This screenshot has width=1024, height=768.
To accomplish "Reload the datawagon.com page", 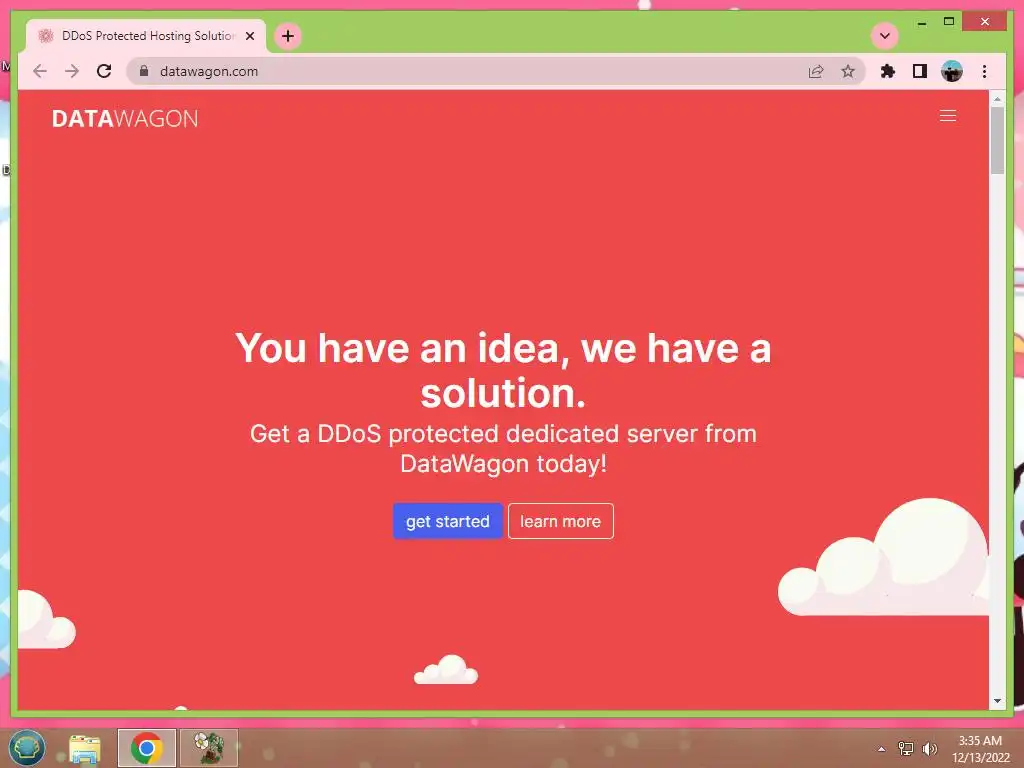I will pos(104,71).
